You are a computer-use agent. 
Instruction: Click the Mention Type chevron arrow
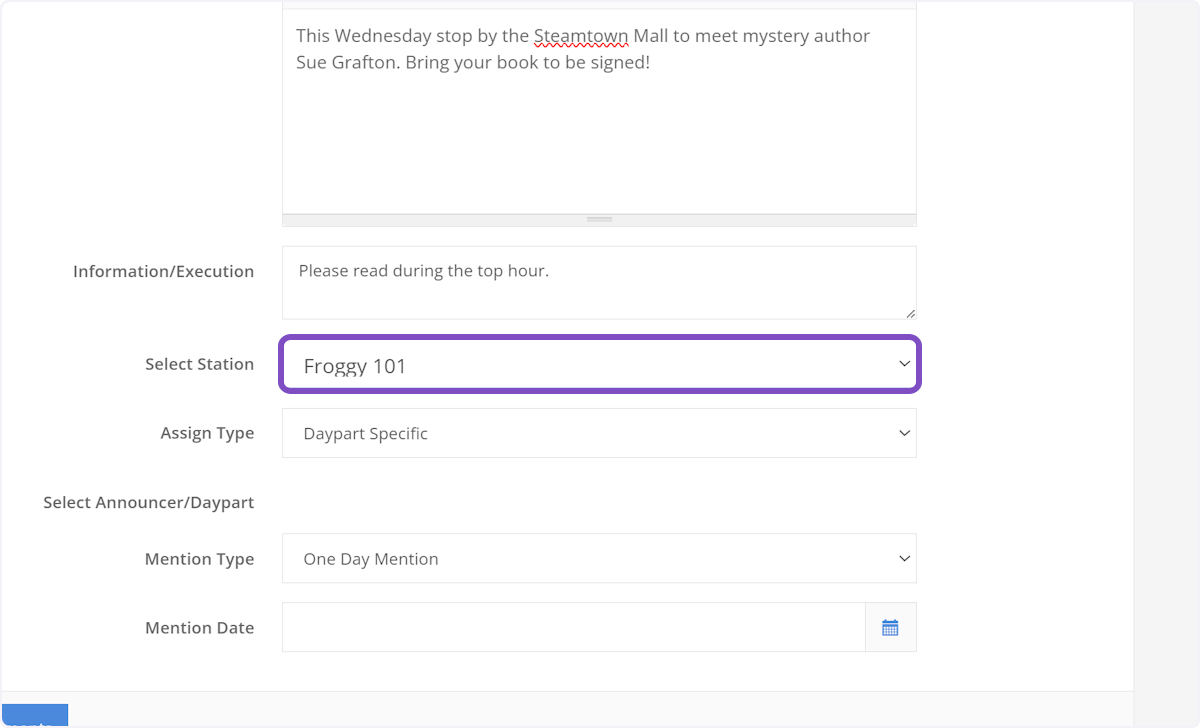904,559
